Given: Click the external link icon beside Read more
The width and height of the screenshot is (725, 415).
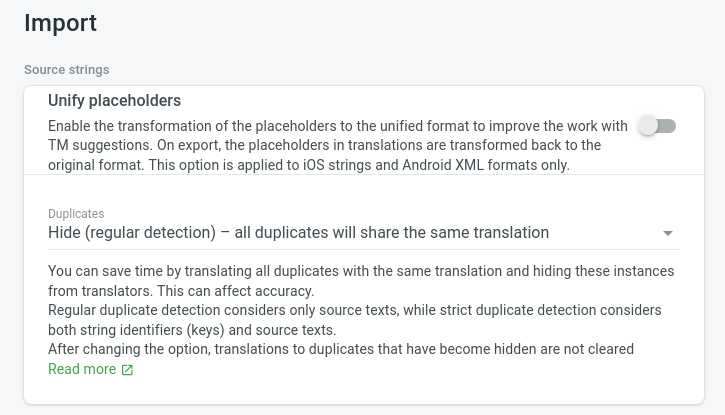Looking at the screenshot, I should (127, 370).
